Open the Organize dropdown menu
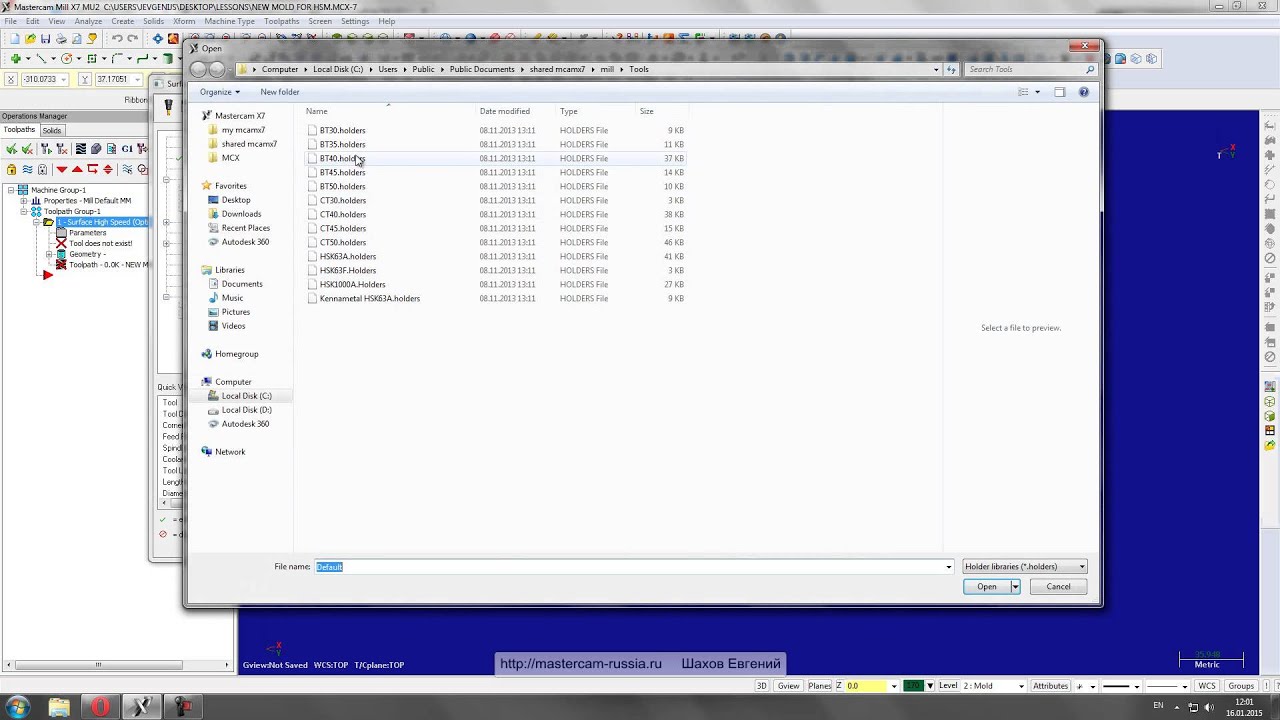 [219, 92]
